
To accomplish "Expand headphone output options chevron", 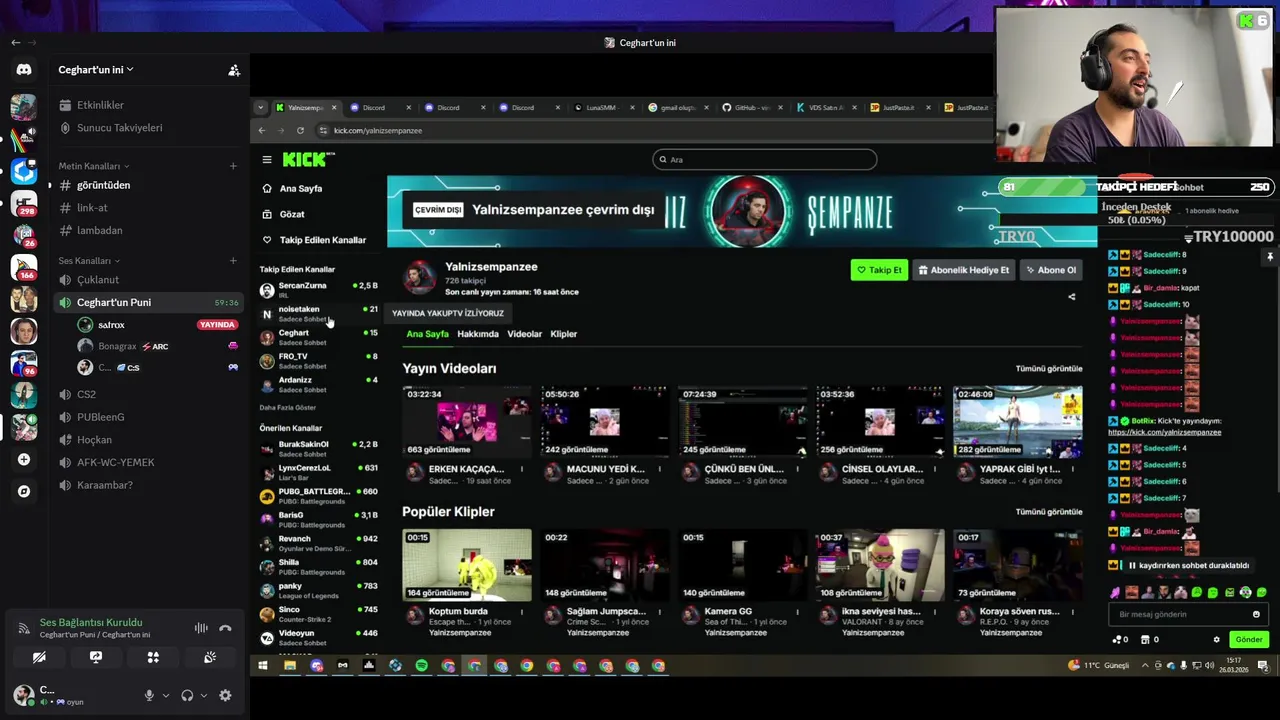I will click(x=204, y=695).
